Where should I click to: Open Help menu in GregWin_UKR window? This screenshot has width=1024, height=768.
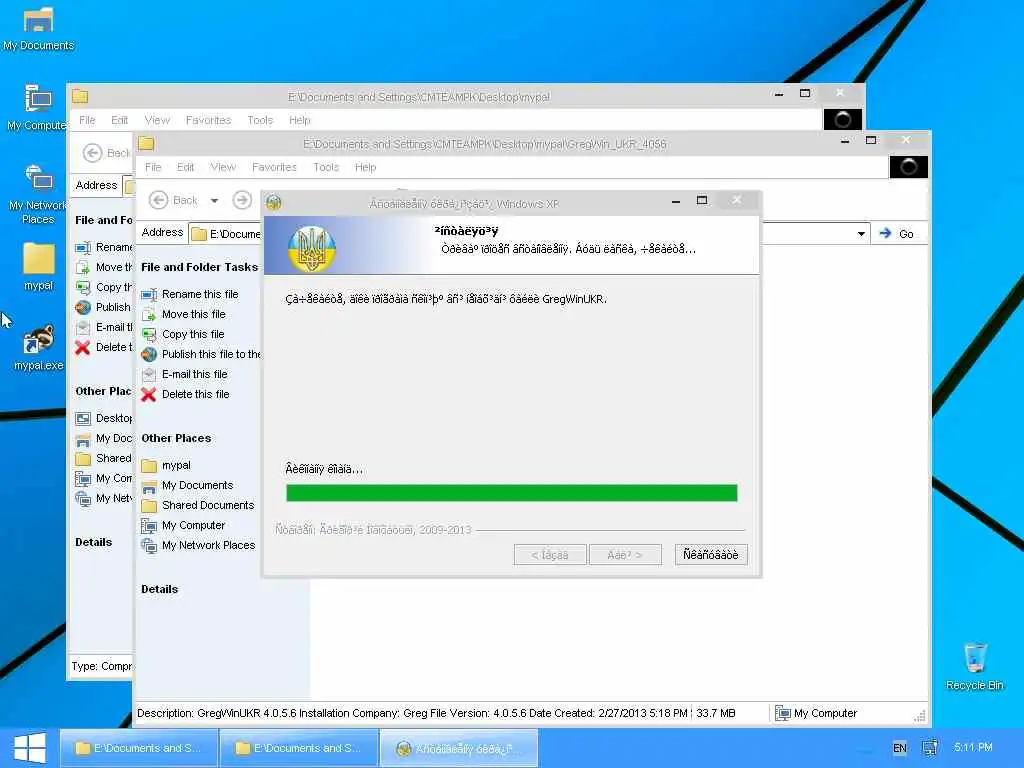pyautogui.click(x=366, y=167)
